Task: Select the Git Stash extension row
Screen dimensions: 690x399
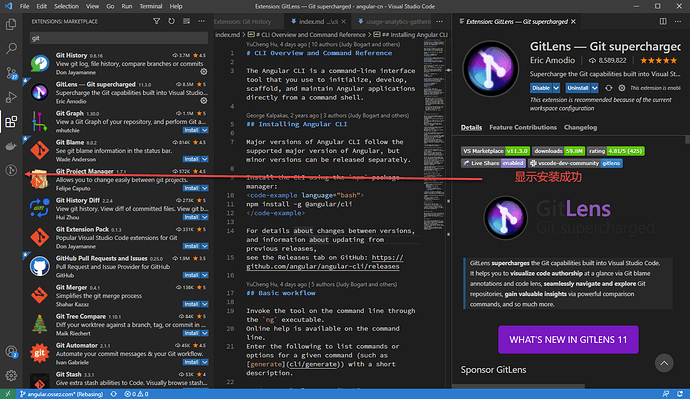Action: [x=118, y=379]
